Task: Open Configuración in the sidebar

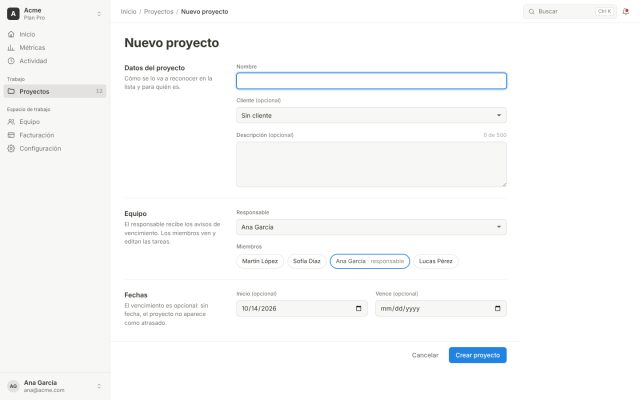Action: pyautogui.click(x=55, y=149)
